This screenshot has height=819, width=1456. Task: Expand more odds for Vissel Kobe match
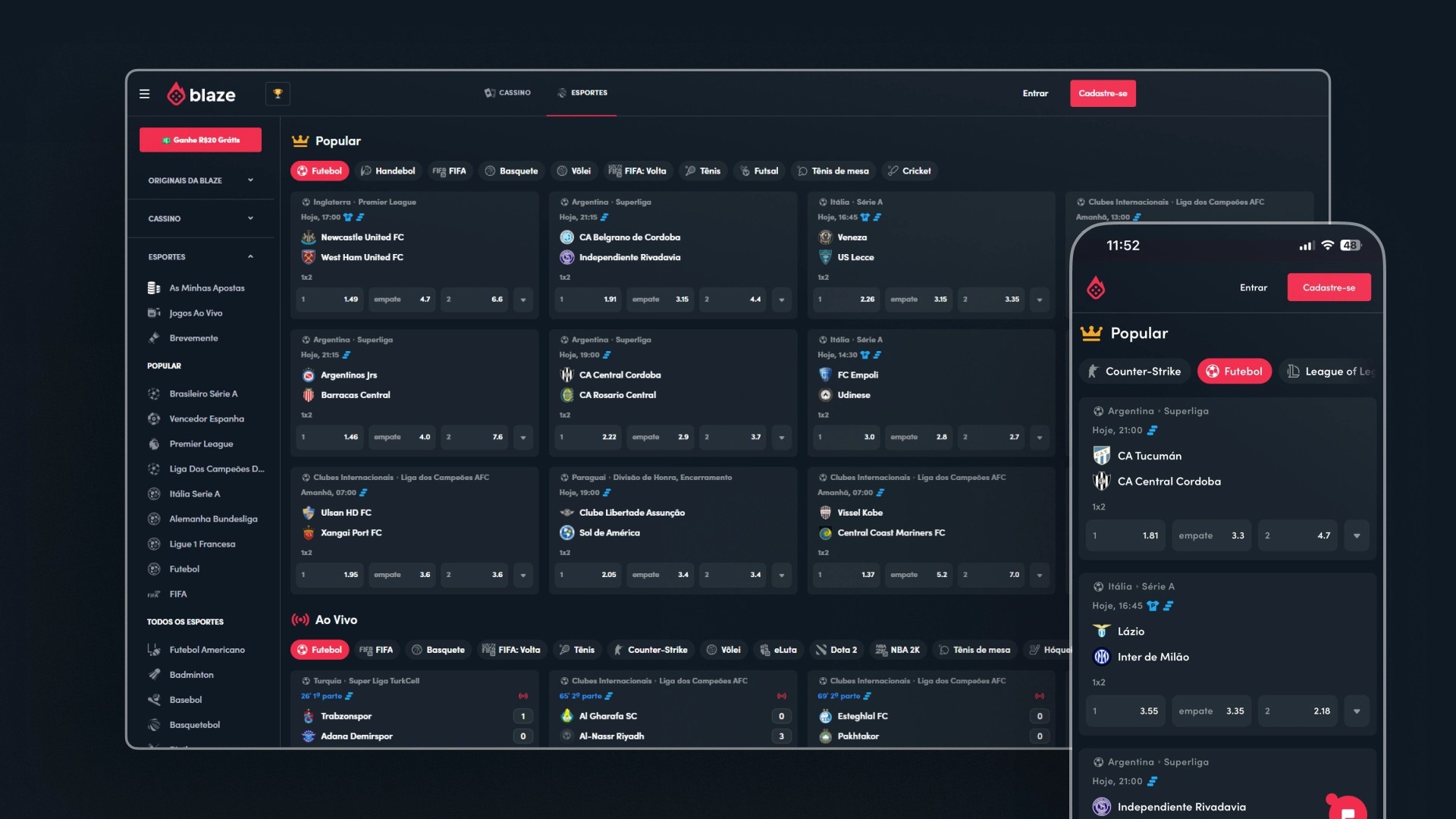(1040, 575)
